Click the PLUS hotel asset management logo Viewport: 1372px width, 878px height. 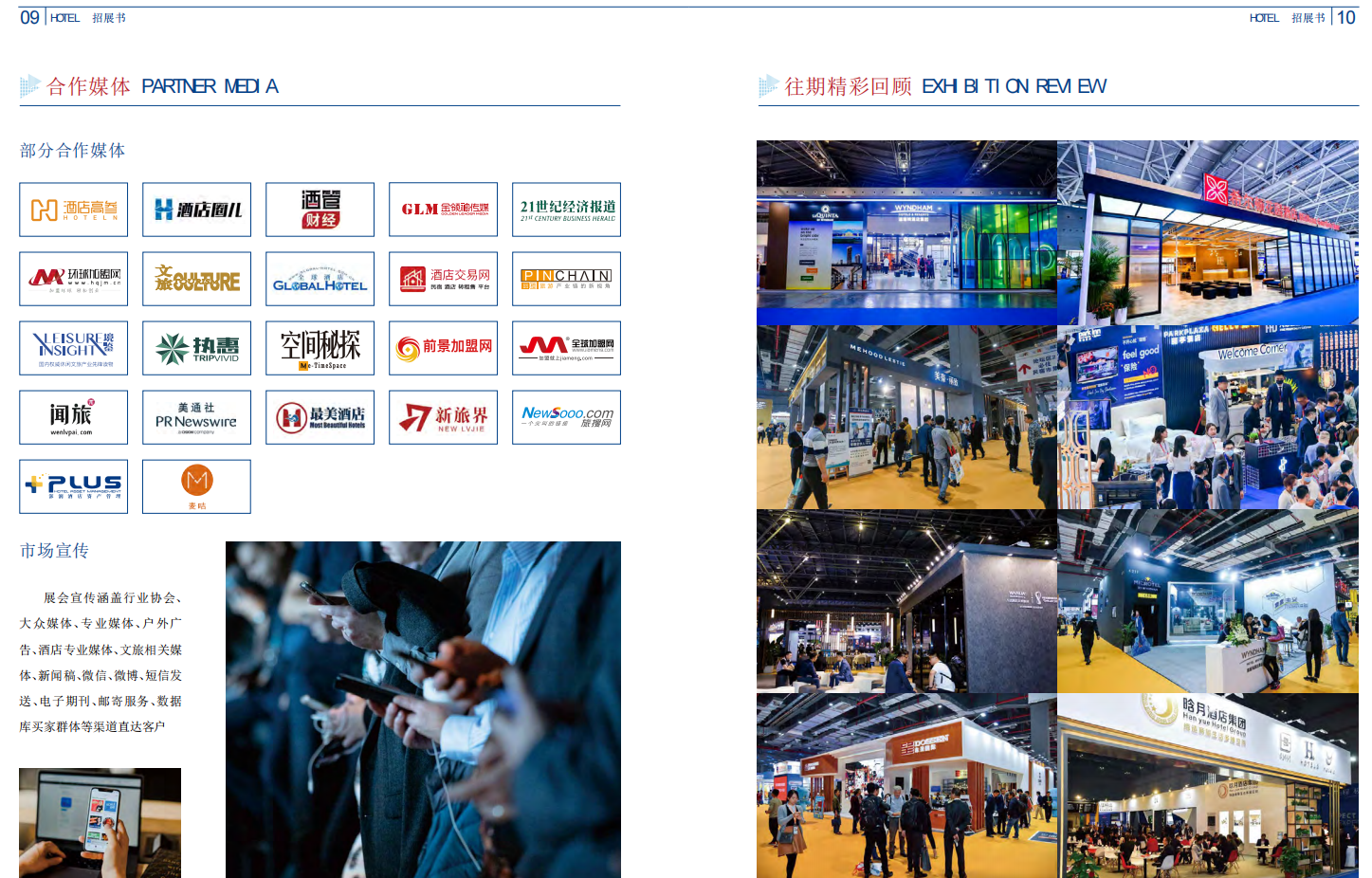pyautogui.click(x=73, y=486)
